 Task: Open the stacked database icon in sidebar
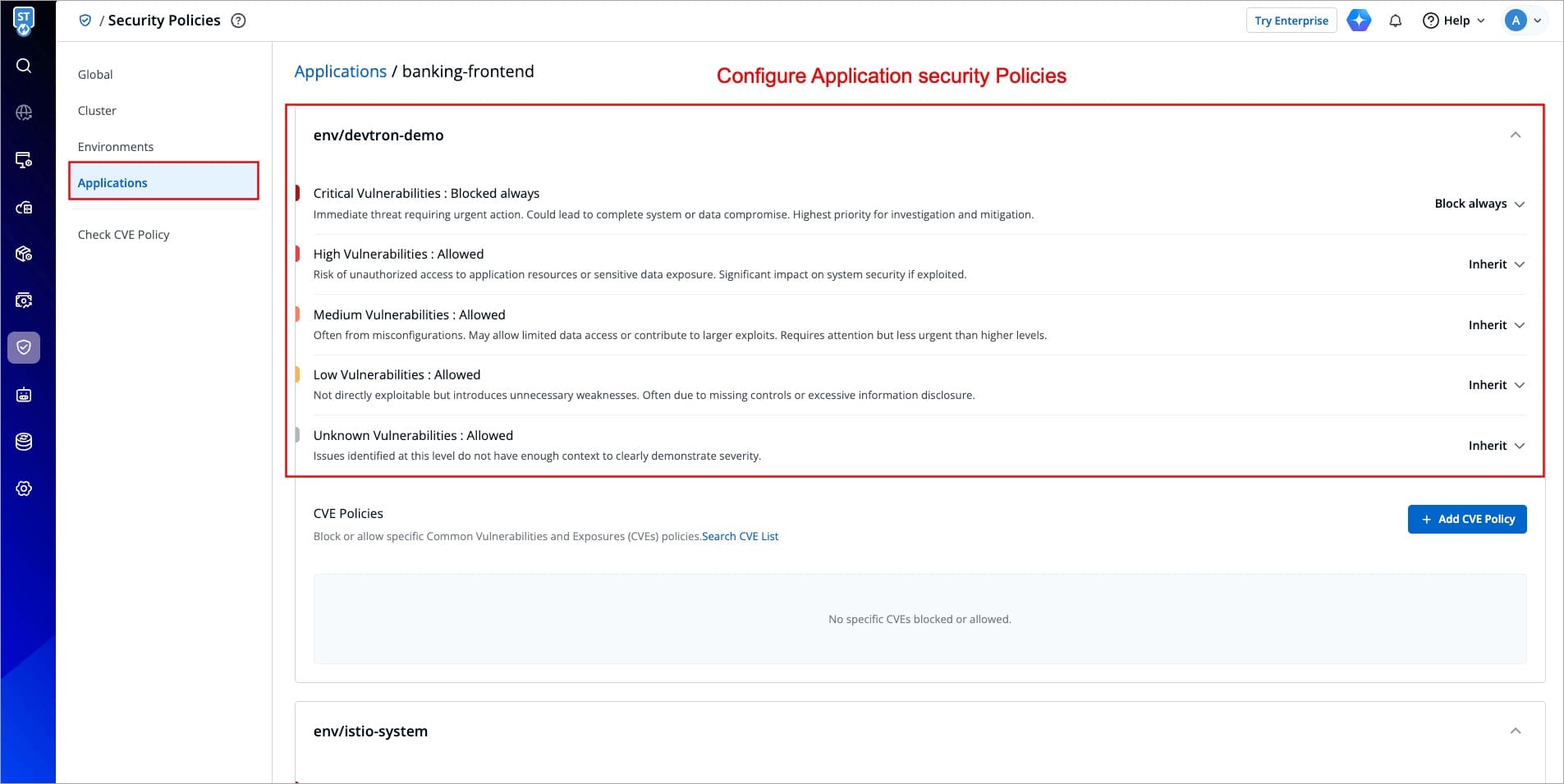pos(24,442)
